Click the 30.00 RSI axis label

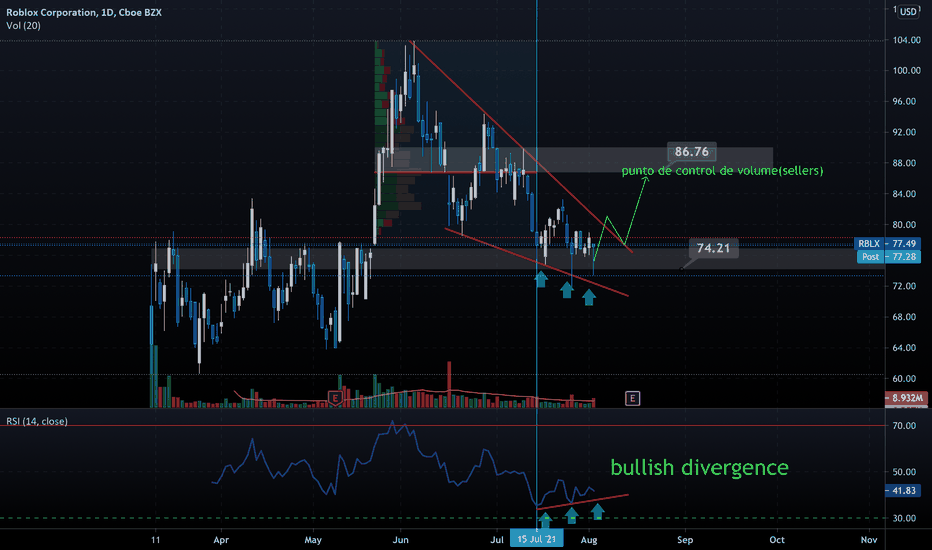[x=903, y=518]
